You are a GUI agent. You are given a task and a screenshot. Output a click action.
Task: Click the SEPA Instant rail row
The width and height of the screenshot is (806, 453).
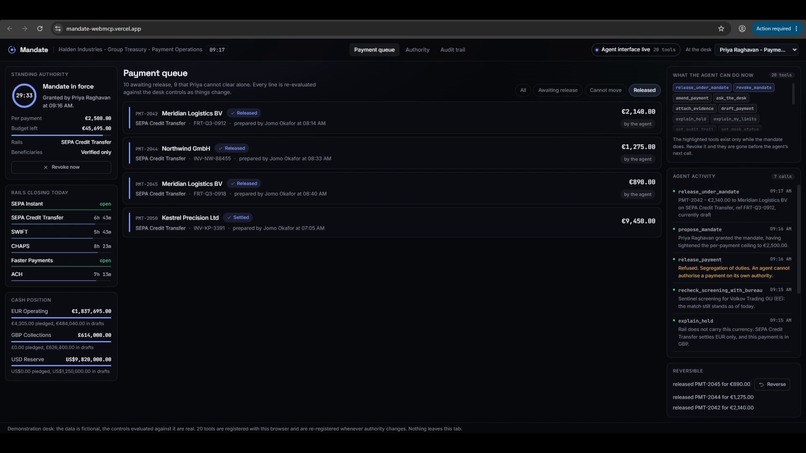tap(61, 205)
